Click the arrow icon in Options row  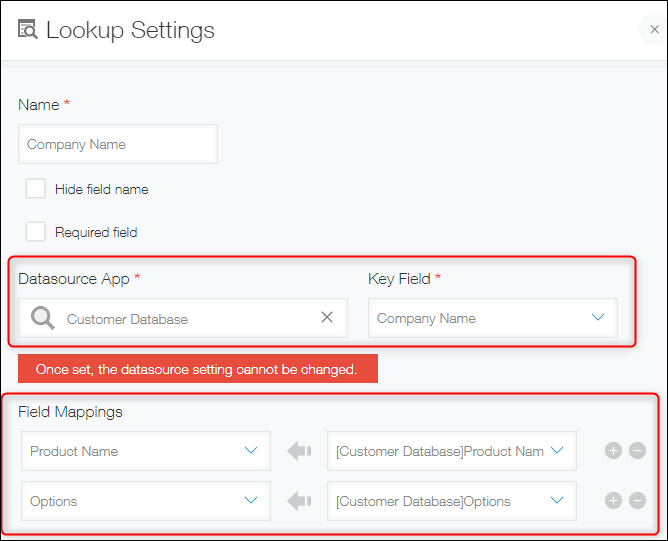[x=299, y=501]
